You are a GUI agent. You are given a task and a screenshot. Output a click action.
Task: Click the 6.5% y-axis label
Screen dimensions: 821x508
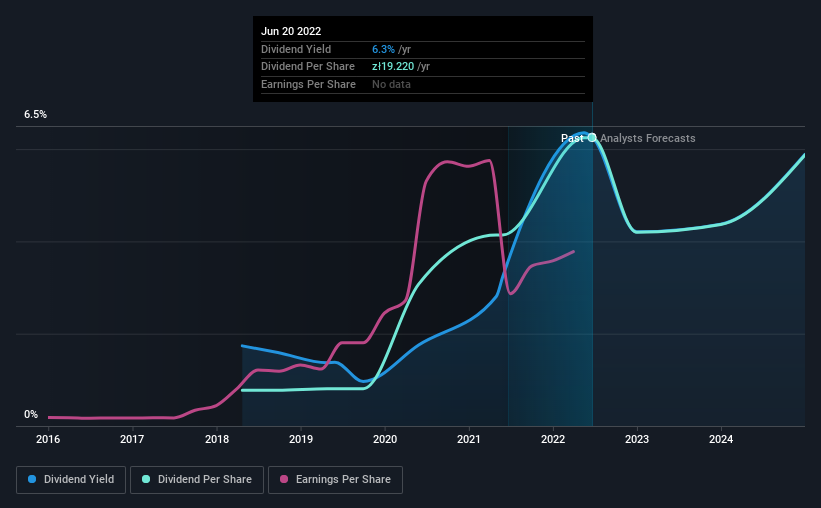click(x=35, y=115)
